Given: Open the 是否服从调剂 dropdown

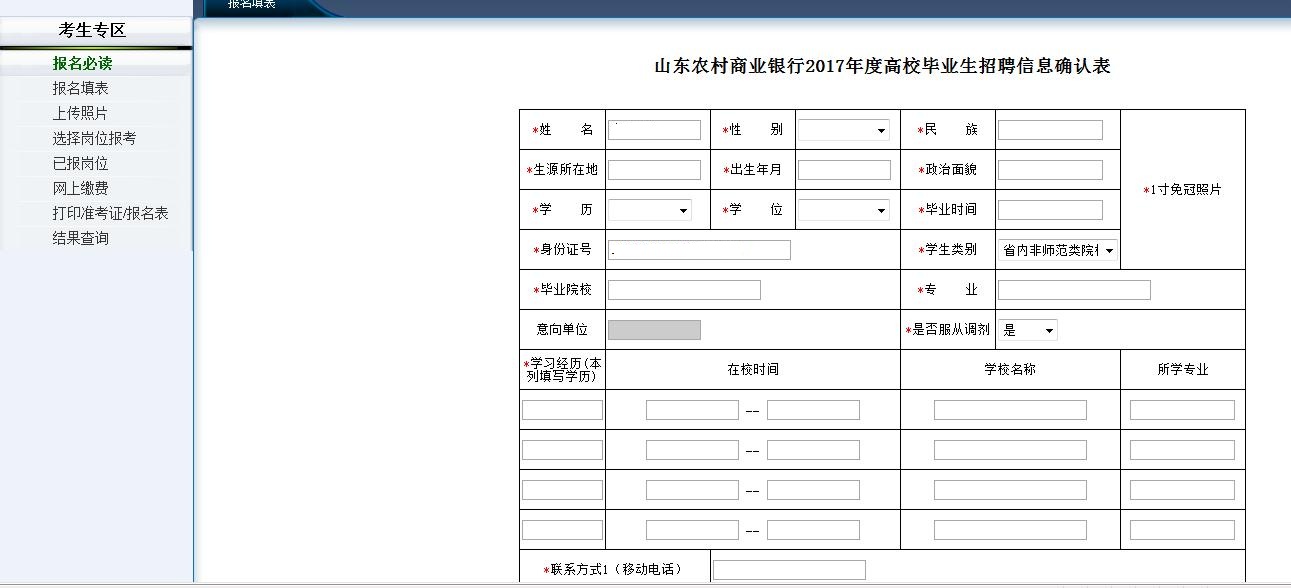Looking at the screenshot, I should 1027,330.
